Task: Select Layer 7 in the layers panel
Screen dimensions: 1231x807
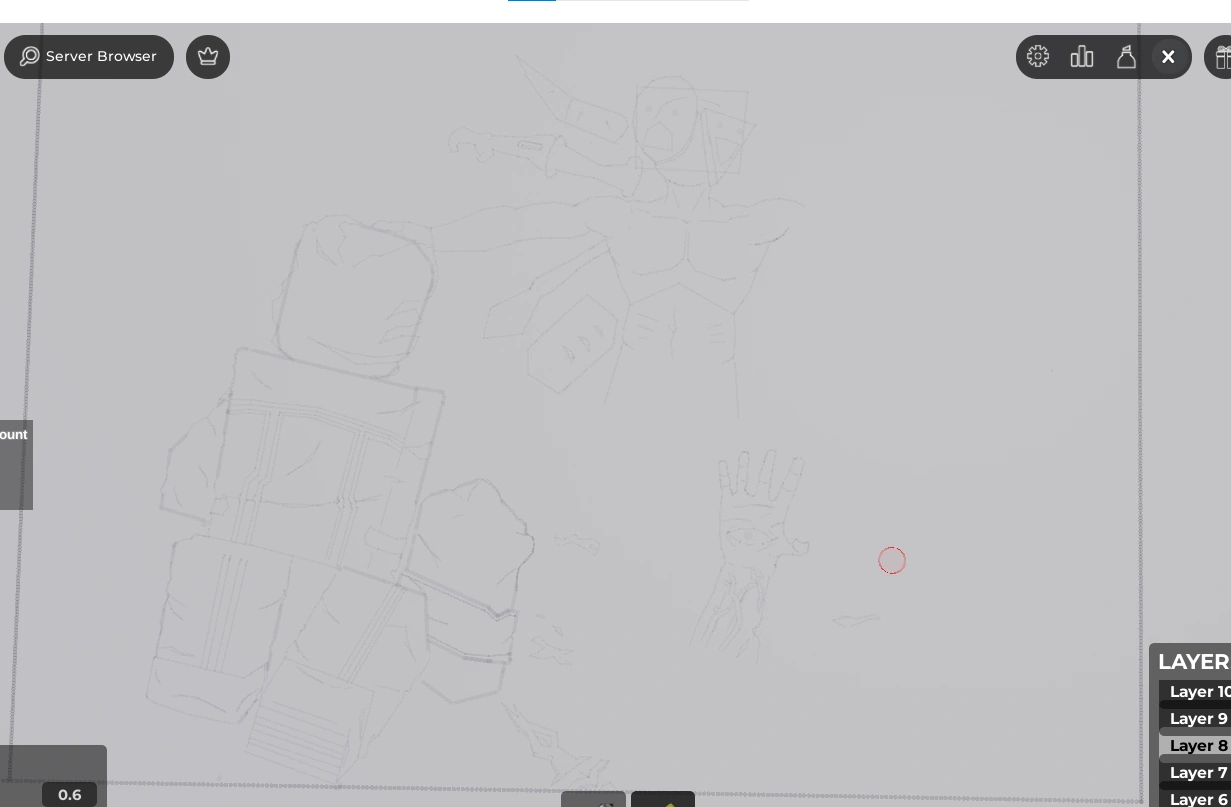Action: (1197, 772)
